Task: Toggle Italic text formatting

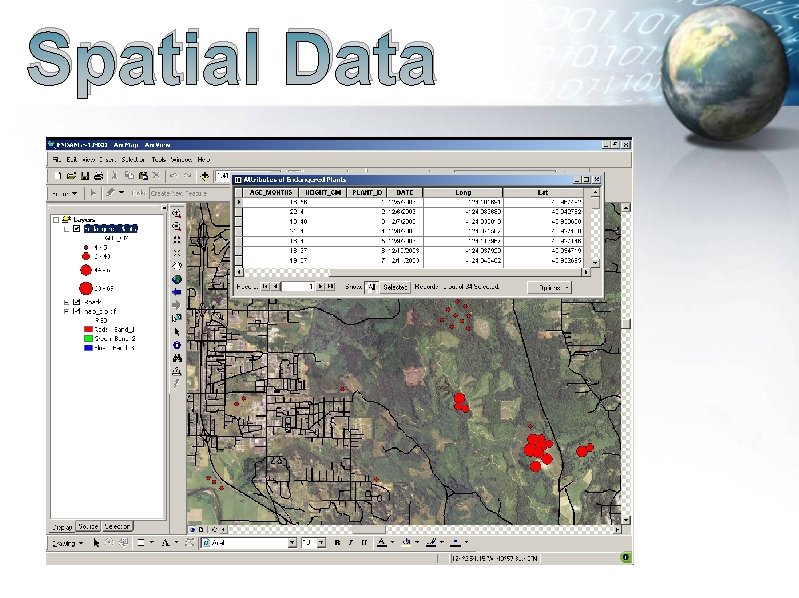Action: click(351, 543)
